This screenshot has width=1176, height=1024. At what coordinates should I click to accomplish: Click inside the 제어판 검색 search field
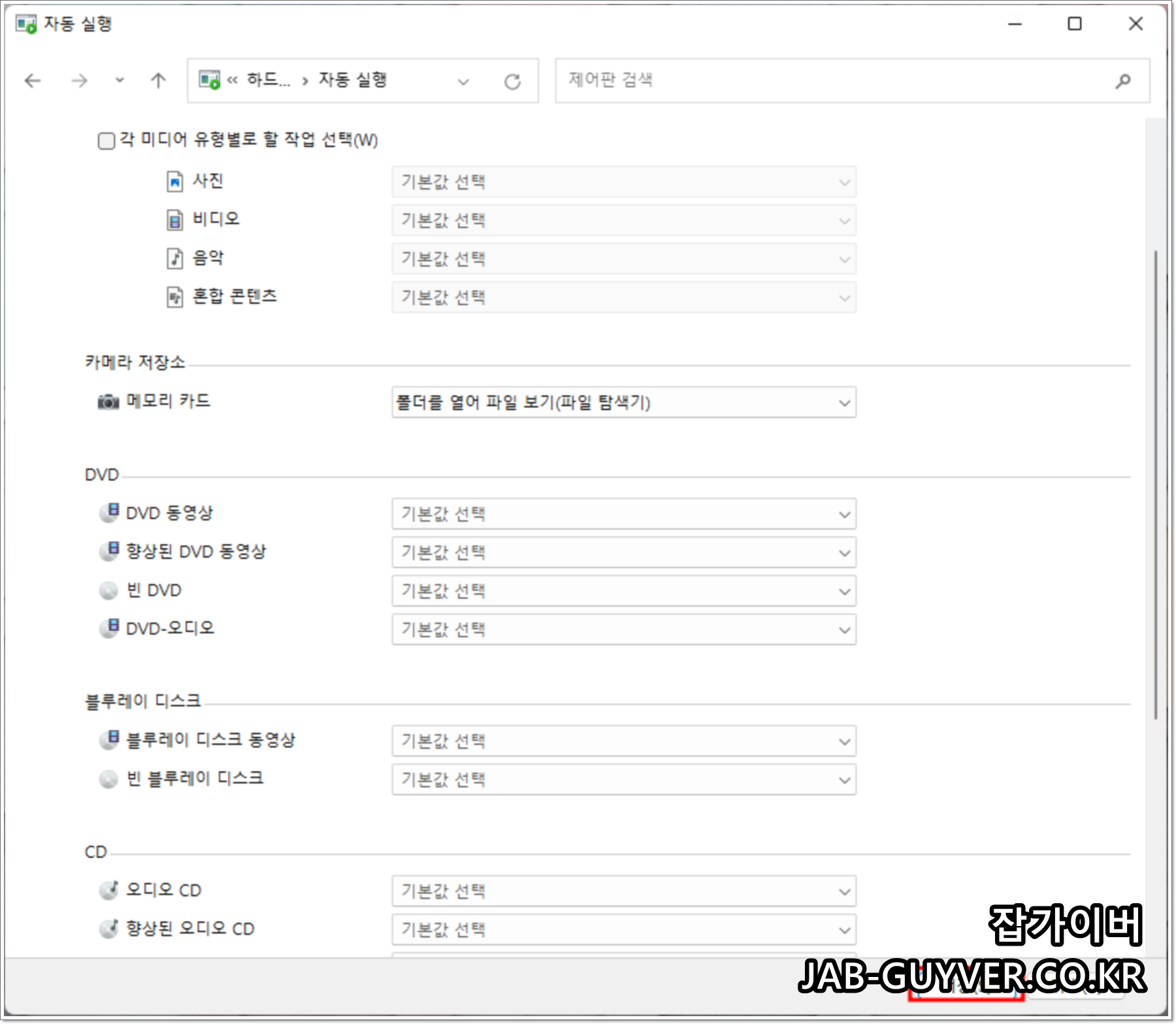click(784, 80)
